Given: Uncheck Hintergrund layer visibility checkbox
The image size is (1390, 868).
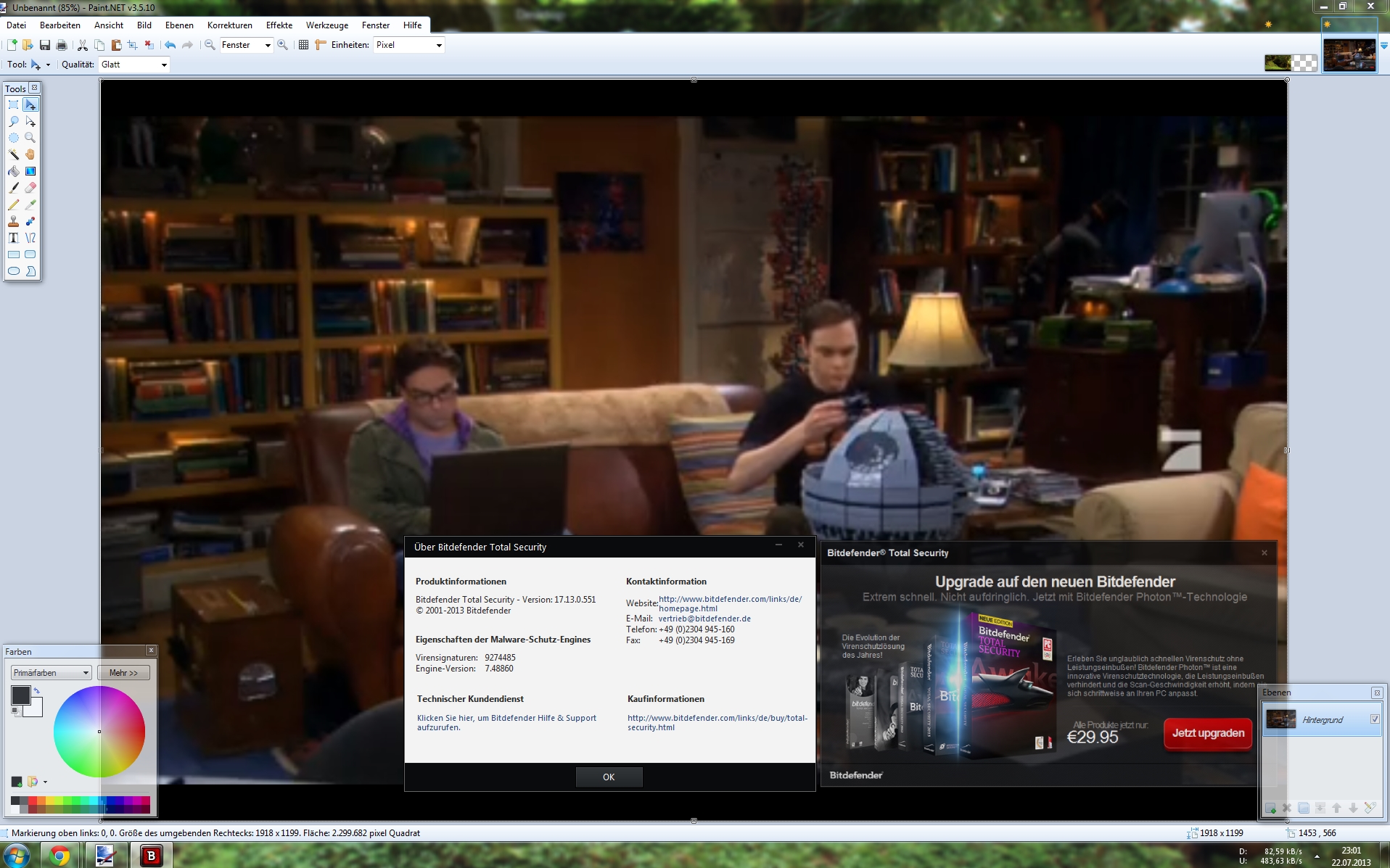Looking at the screenshot, I should [x=1375, y=719].
